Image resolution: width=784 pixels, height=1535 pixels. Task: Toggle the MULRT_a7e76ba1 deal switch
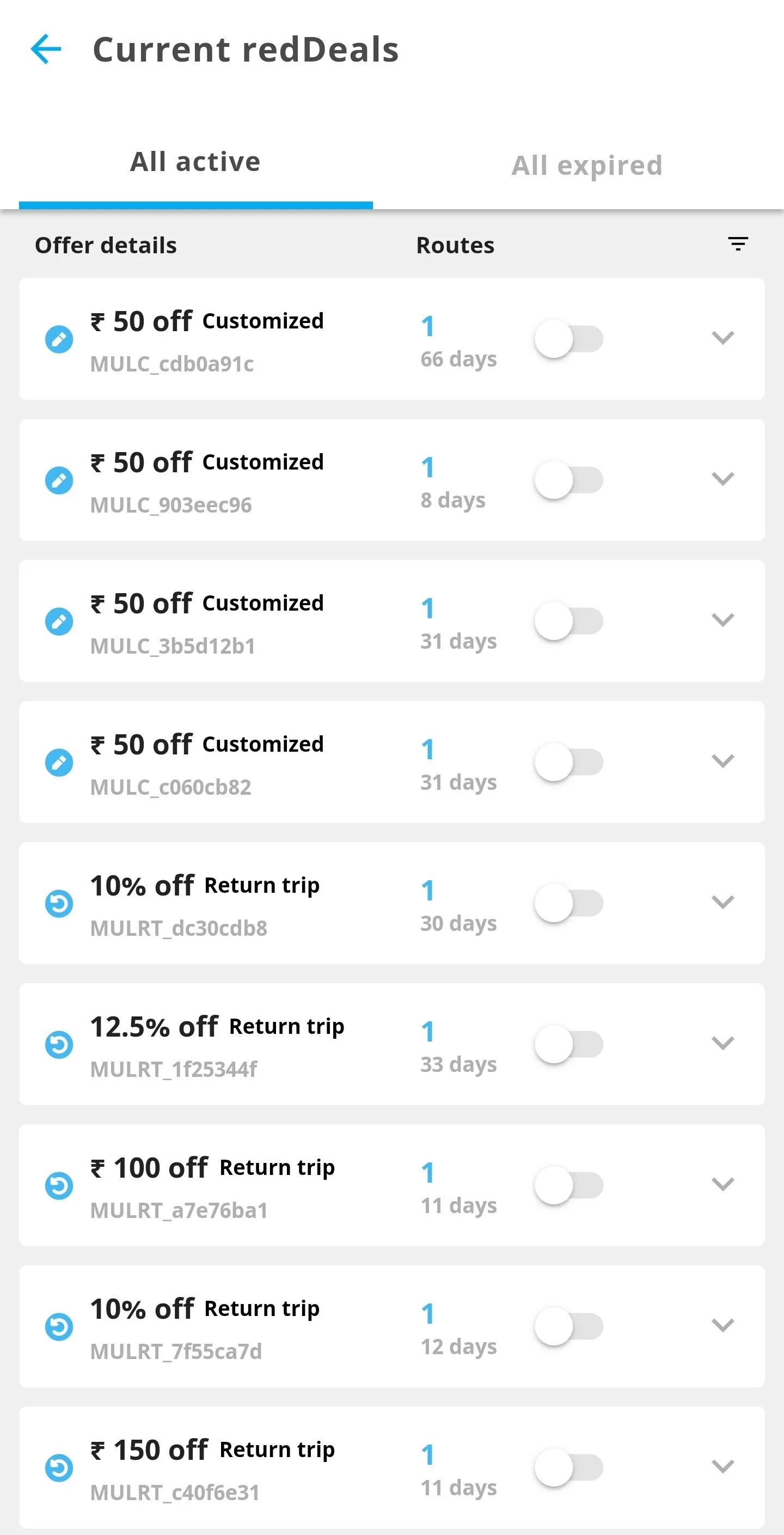click(568, 1185)
